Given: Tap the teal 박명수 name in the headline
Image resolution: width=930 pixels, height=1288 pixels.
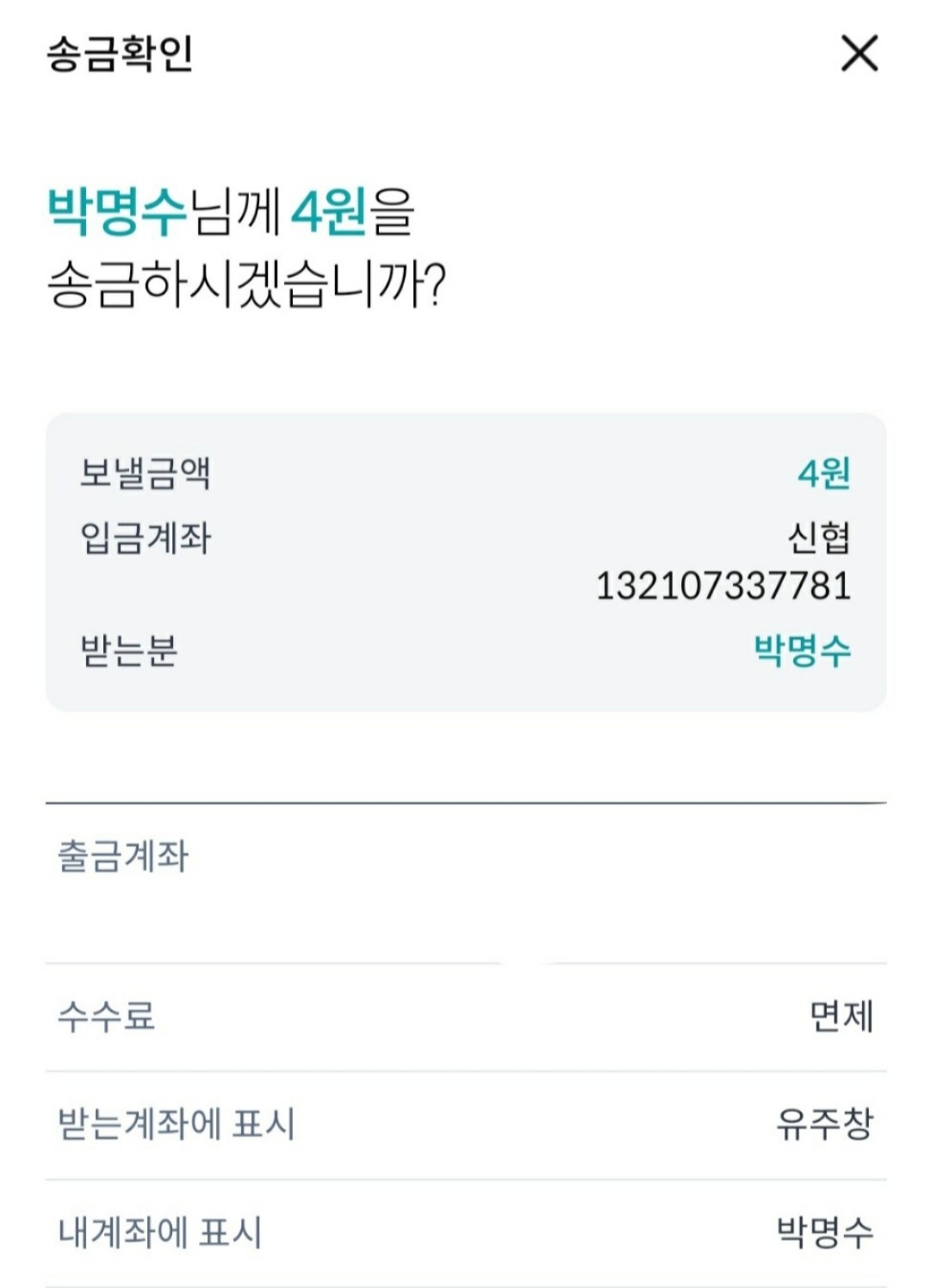Looking at the screenshot, I should point(117,212).
